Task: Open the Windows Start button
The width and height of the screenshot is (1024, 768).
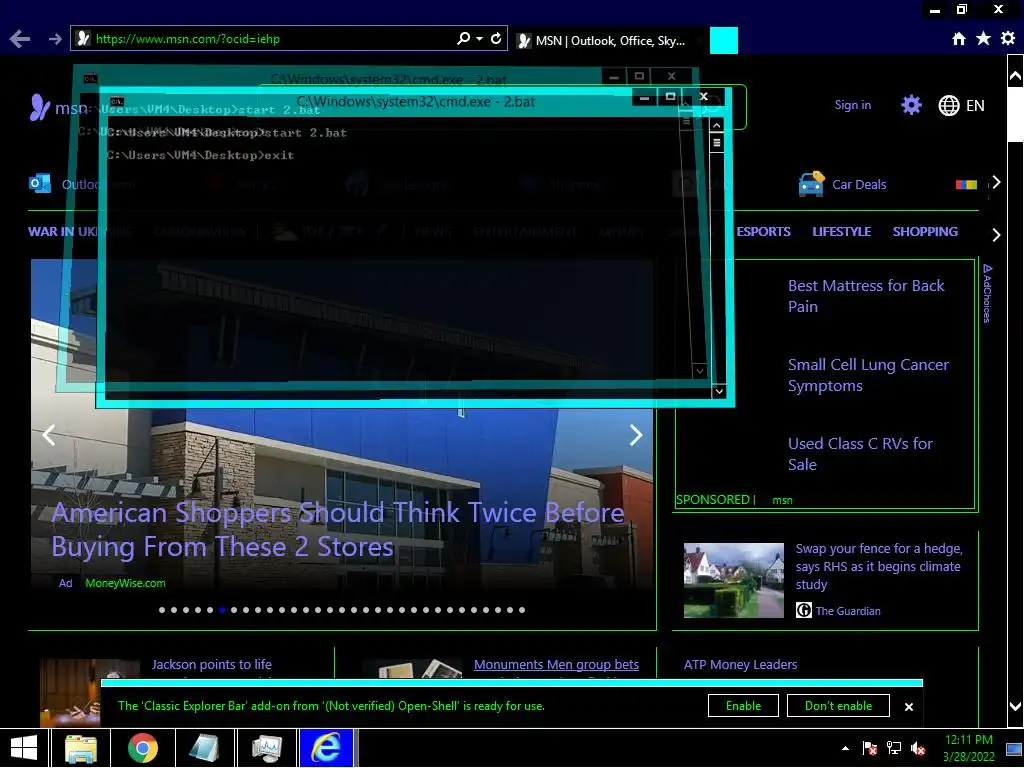Action: tap(24, 748)
